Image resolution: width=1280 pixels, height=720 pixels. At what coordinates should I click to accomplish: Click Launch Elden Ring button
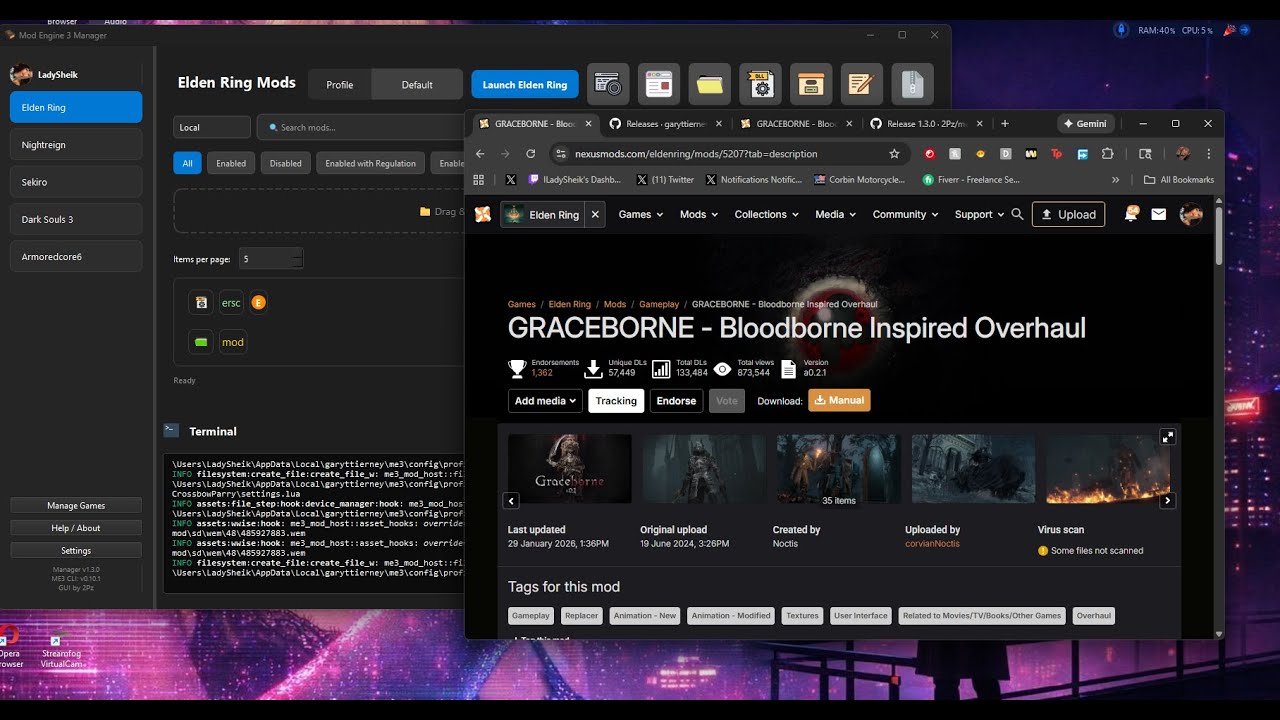525,85
